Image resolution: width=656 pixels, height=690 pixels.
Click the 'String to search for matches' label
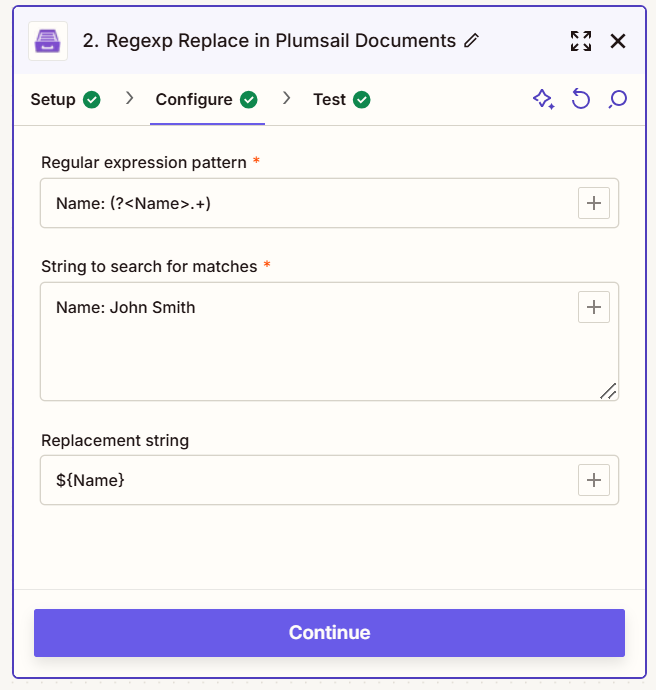[x=149, y=266]
